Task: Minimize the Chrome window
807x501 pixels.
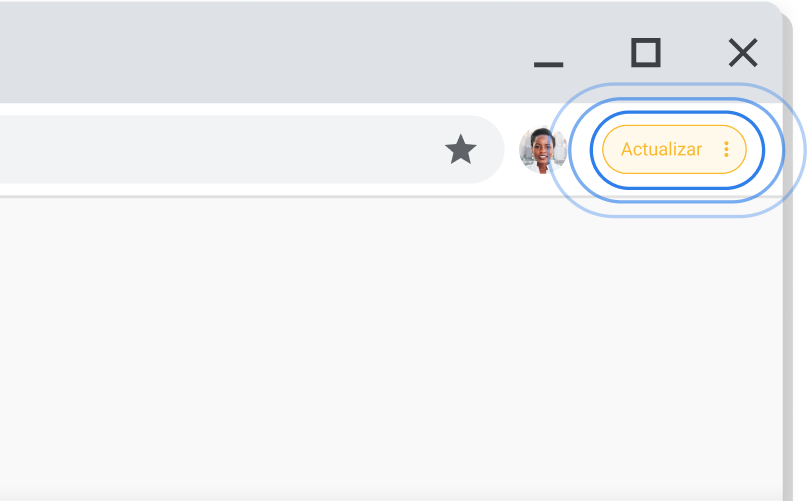Action: (548, 62)
